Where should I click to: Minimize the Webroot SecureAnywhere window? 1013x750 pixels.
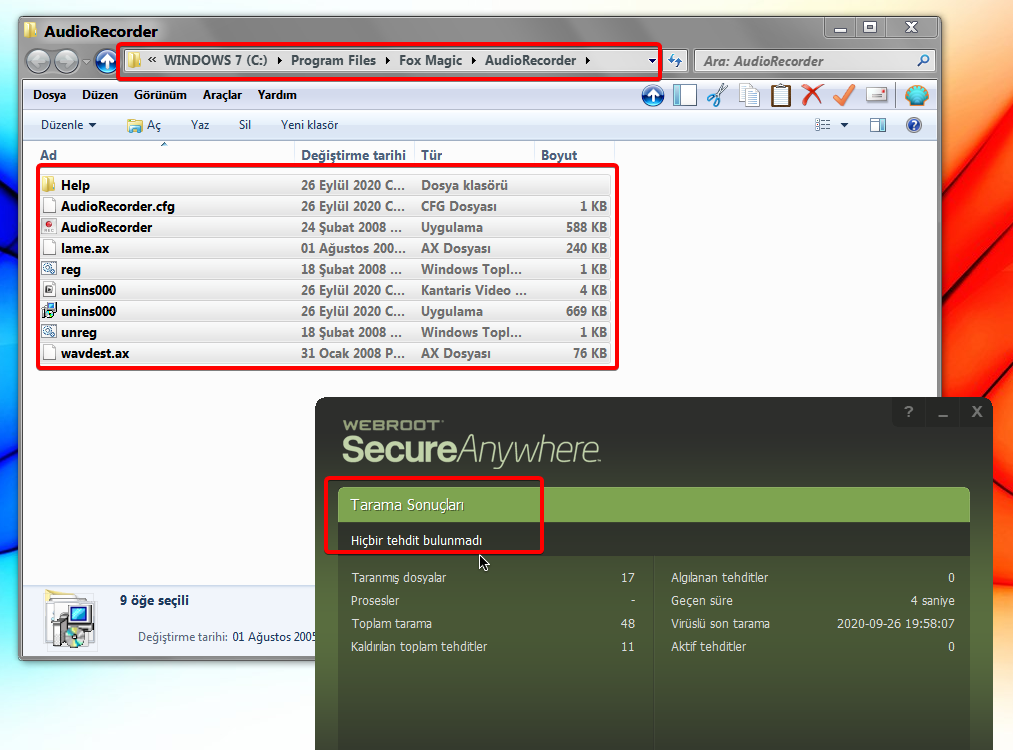coord(943,411)
